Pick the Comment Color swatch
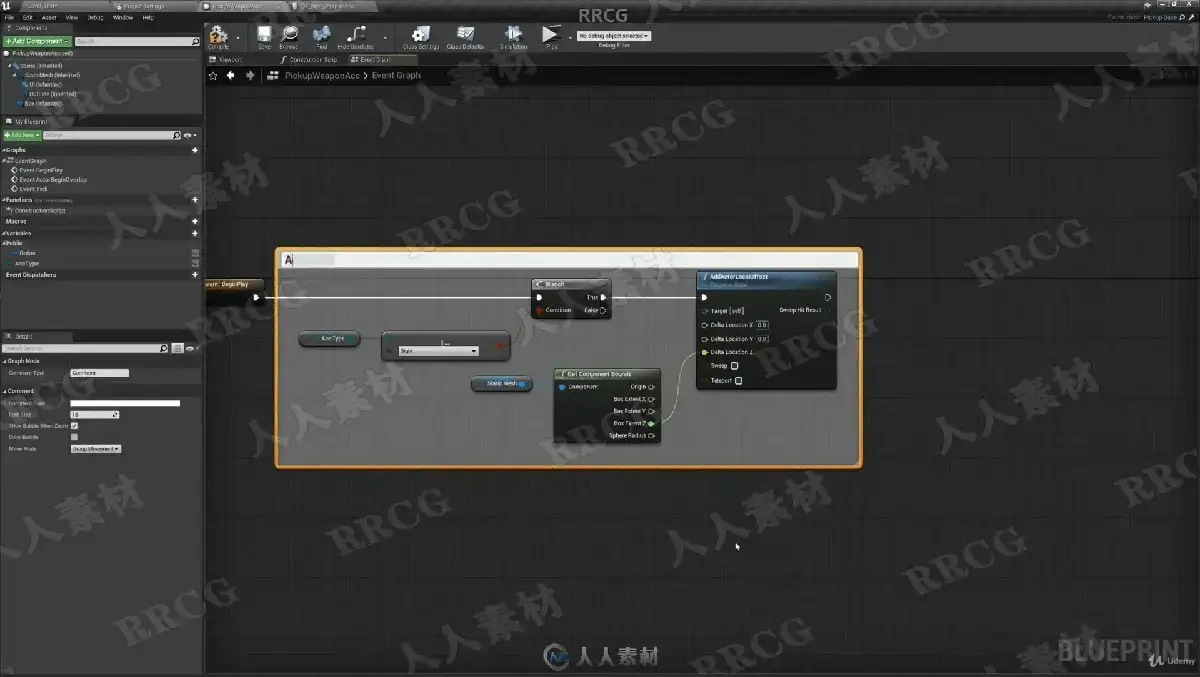The height and width of the screenshot is (677, 1200). [x=125, y=403]
